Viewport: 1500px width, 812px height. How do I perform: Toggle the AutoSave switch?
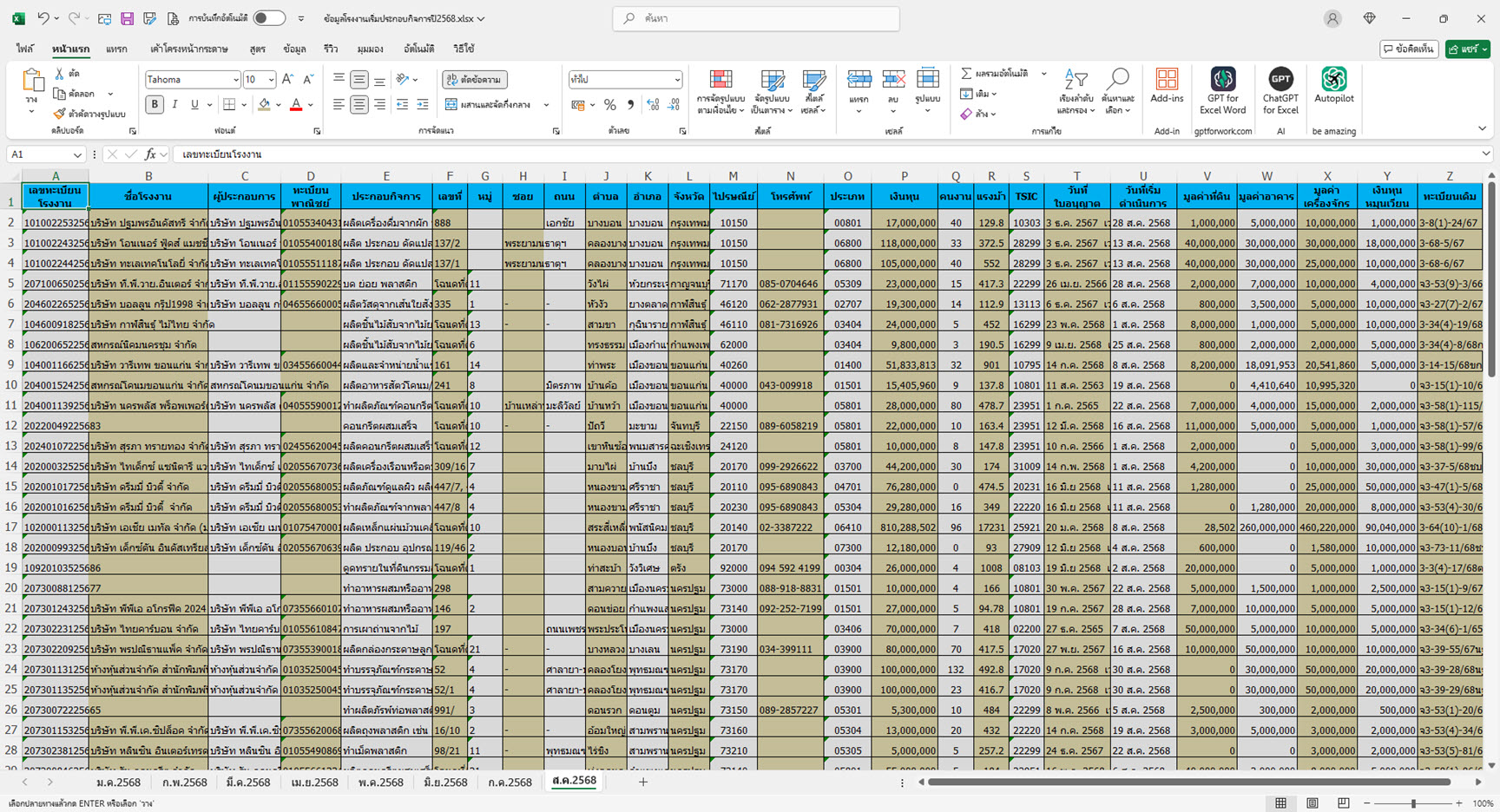(x=269, y=18)
